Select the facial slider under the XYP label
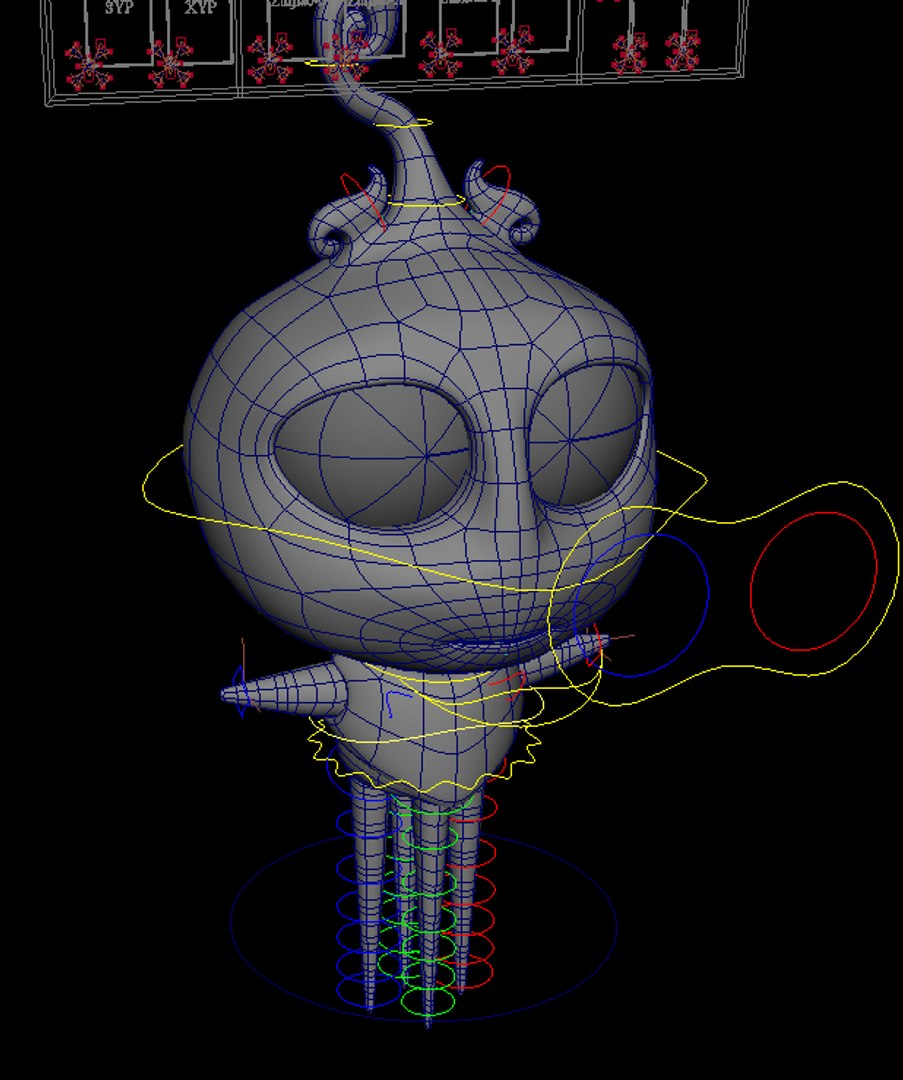This screenshot has height=1080, width=903. point(169,63)
